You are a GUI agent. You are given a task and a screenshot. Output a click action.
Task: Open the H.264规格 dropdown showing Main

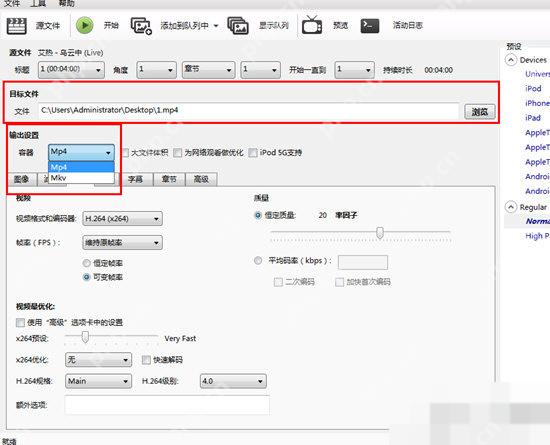coord(99,381)
